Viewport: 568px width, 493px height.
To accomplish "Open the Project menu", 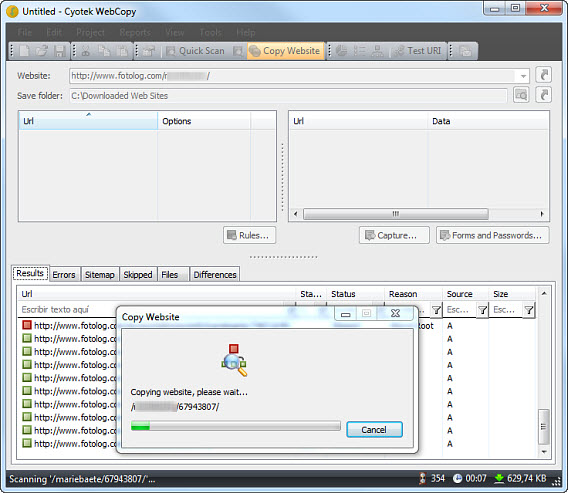I will (90, 33).
